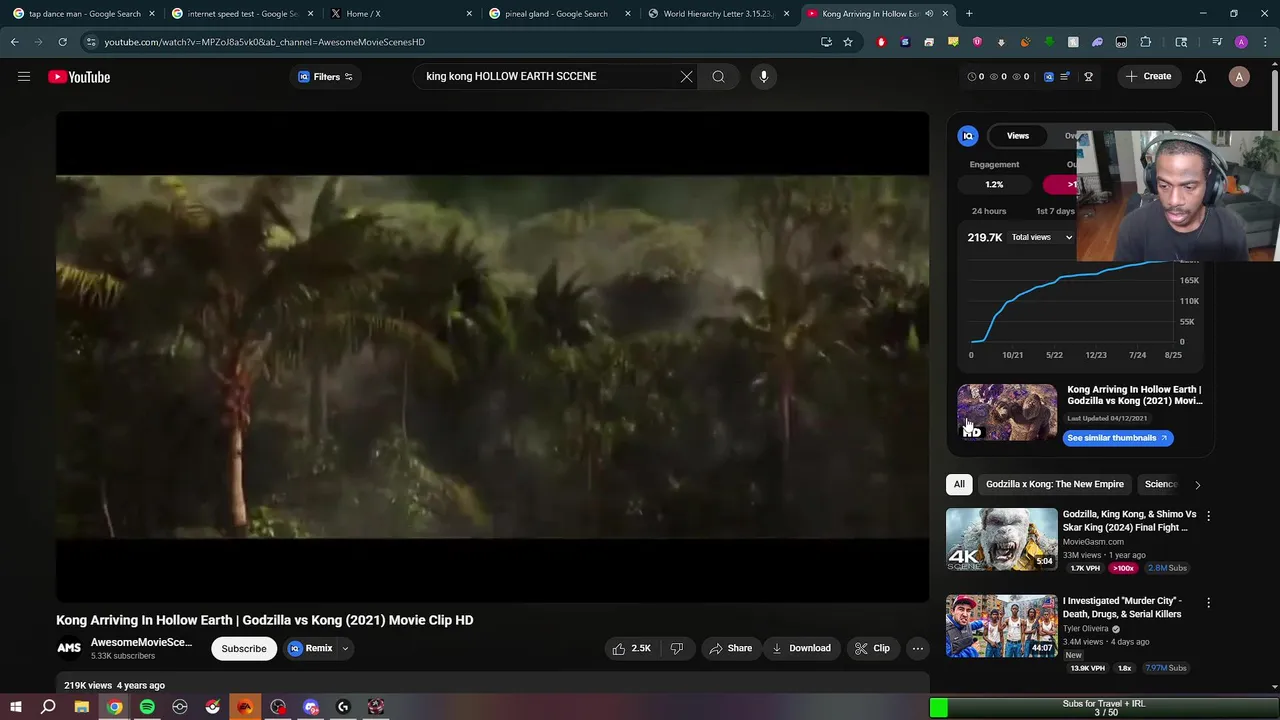Click Remix button
The image size is (1280, 720).
(310, 648)
